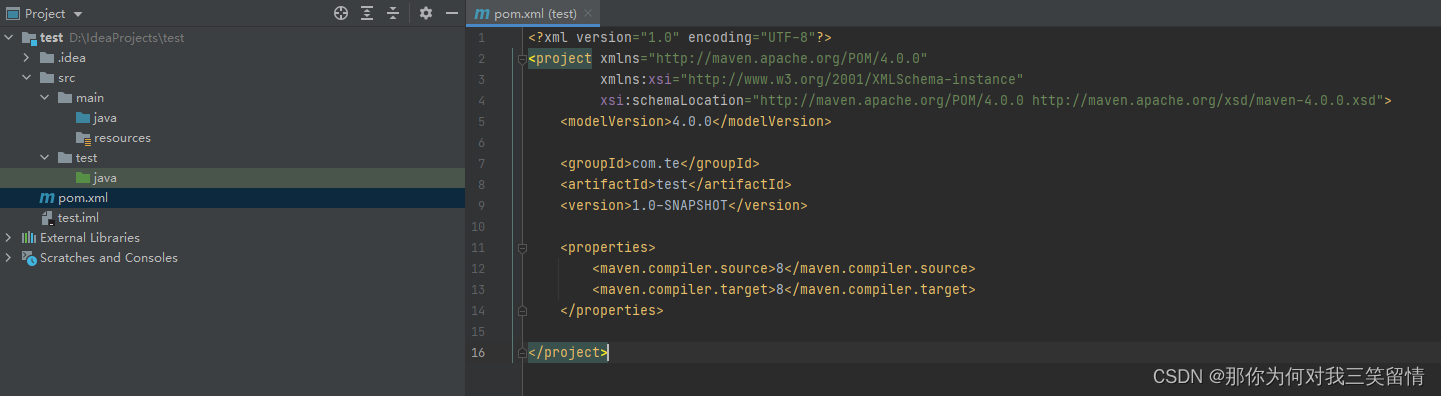Expand the .idea folder
This screenshot has height=396, width=1441.
tap(27, 58)
